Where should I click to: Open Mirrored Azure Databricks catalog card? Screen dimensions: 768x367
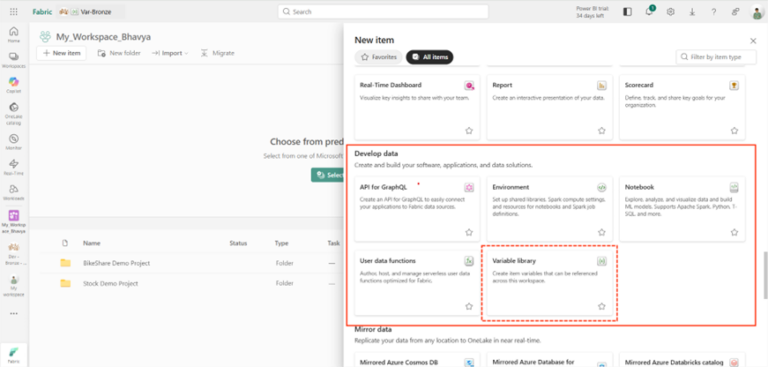pos(682,360)
